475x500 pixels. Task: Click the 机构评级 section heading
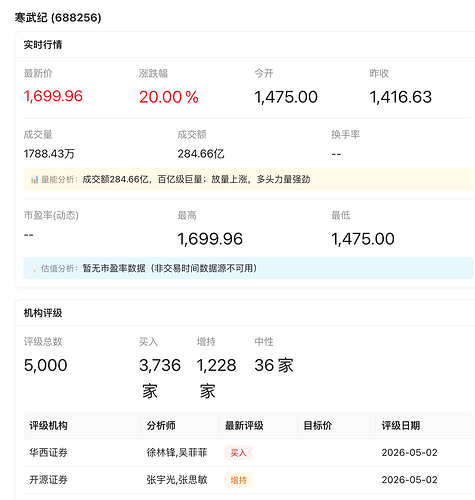(x=43, y=313)
